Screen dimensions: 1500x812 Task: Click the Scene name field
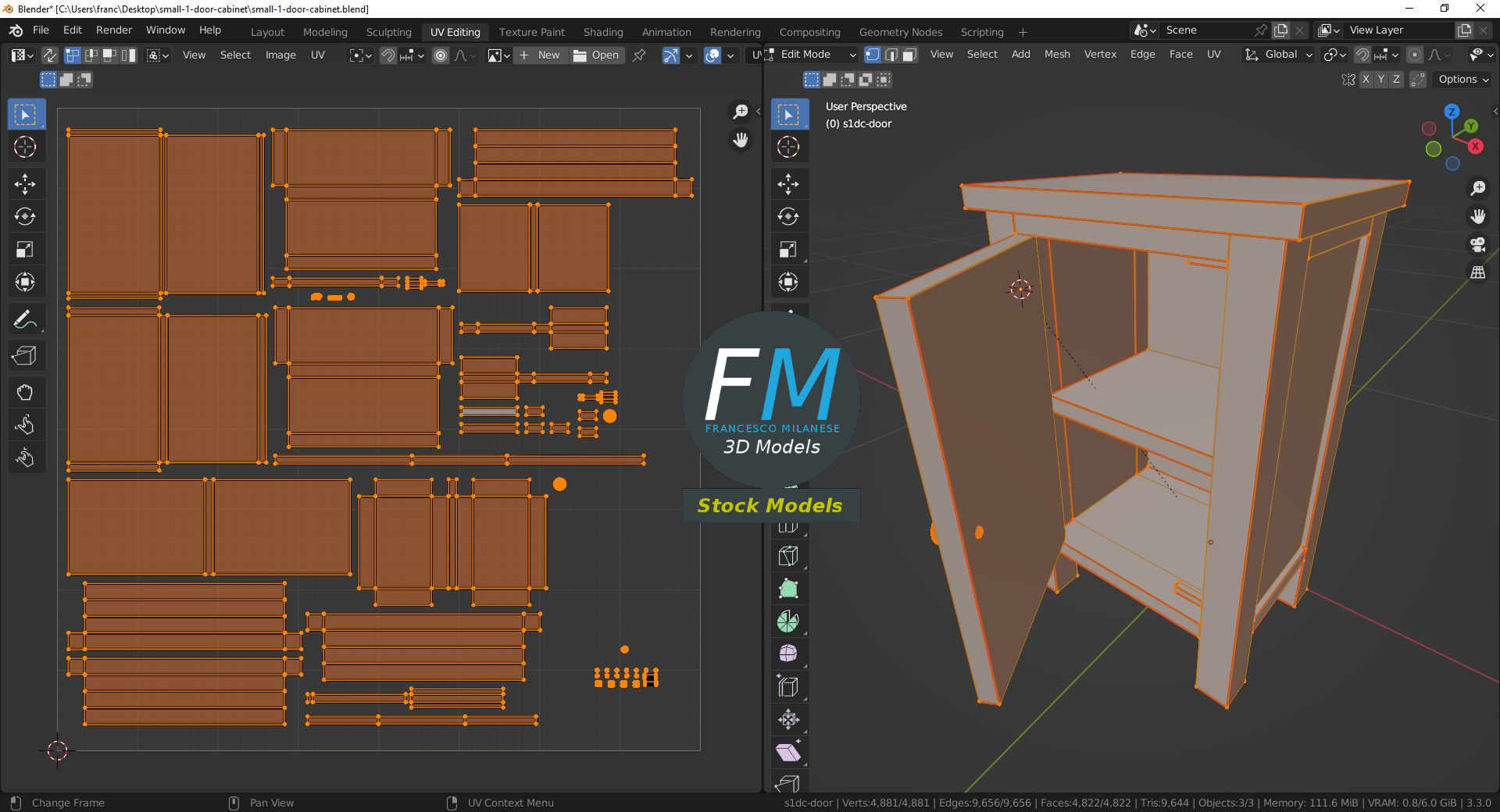coord(1207,30)
